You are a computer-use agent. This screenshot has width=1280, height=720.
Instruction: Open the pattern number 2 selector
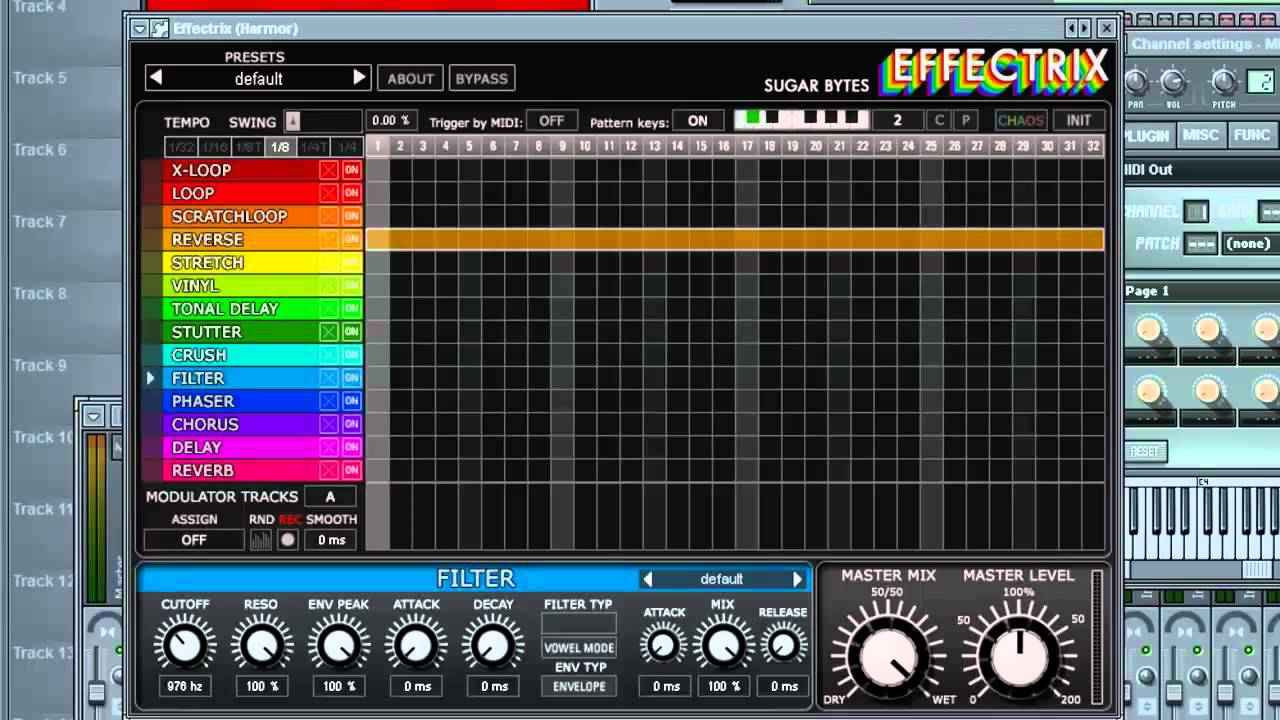tap(897, 120)
